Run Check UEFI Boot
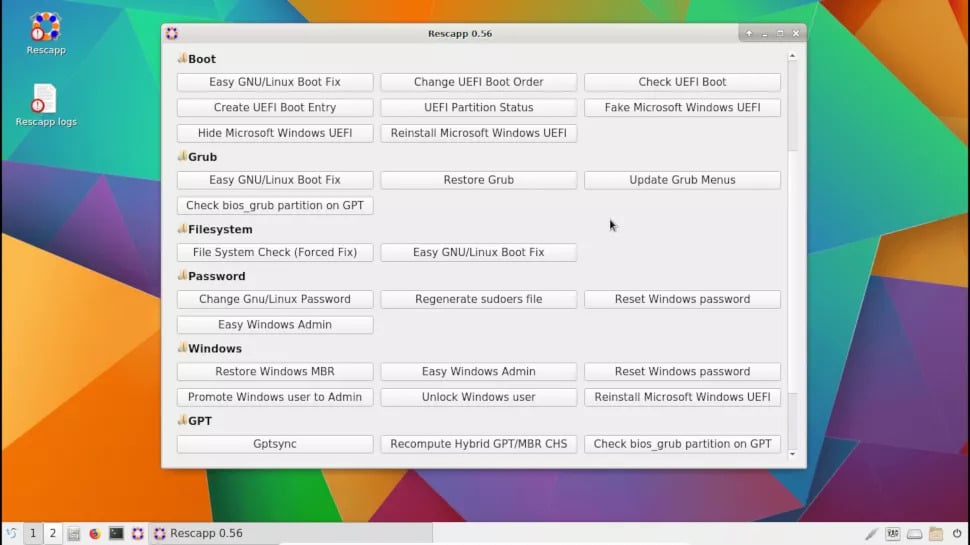970x545 pixels. click(682, 82)
